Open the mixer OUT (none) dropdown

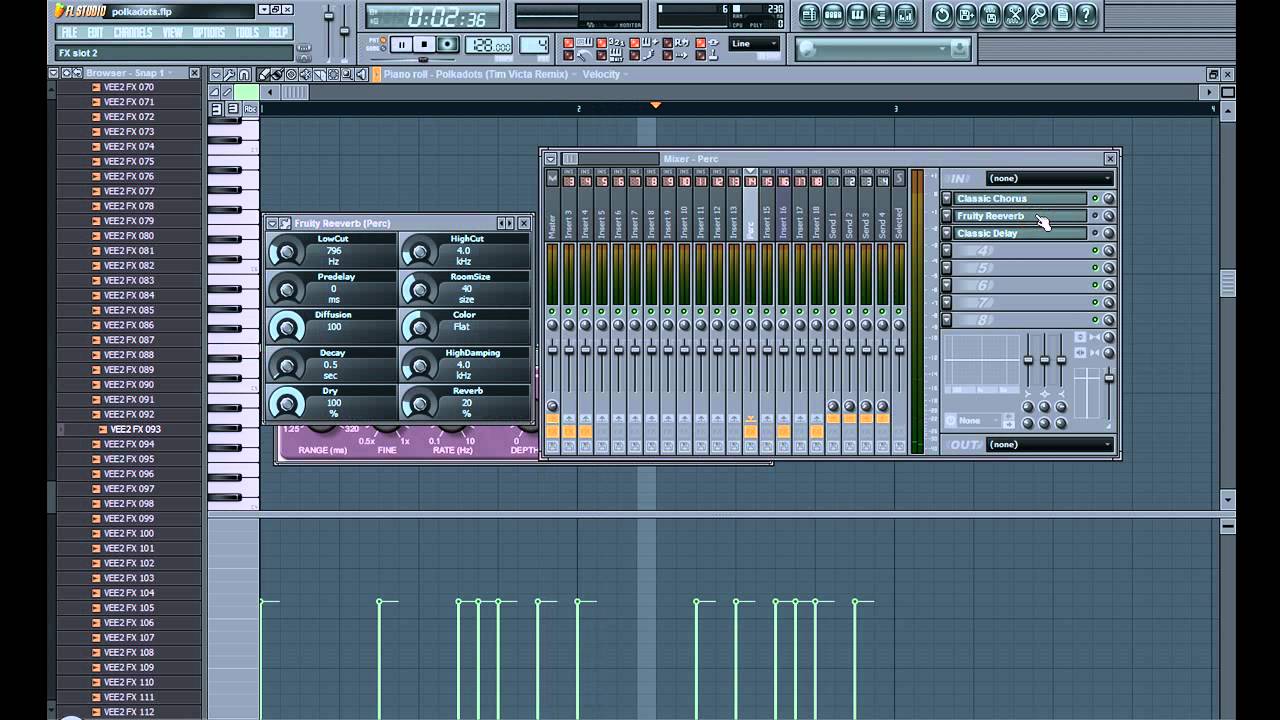click(1050, 444)
